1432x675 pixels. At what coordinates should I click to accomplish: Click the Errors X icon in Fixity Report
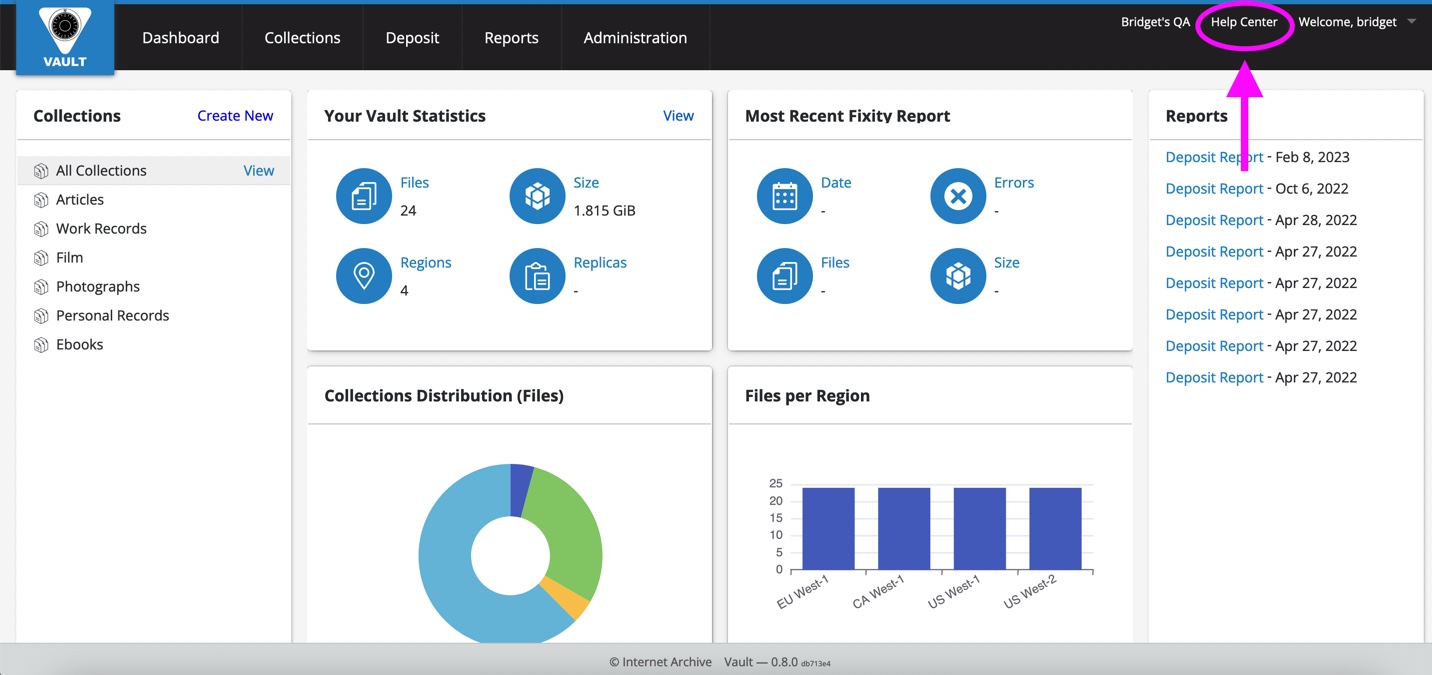(958, 196)
